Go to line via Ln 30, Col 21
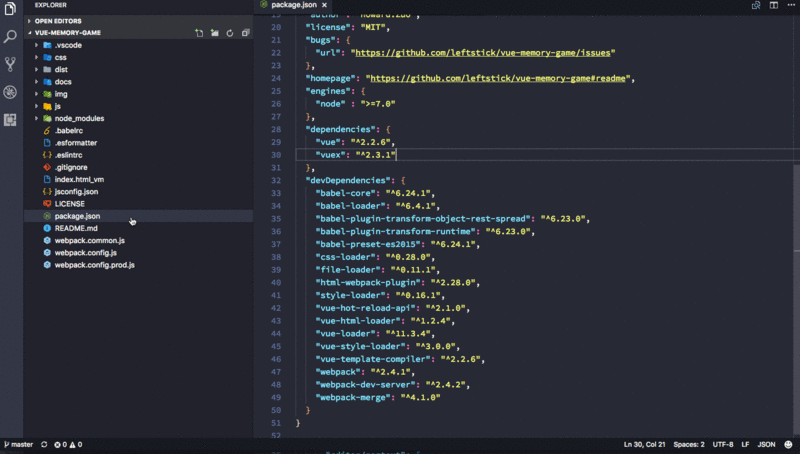 tap(644, 445)
